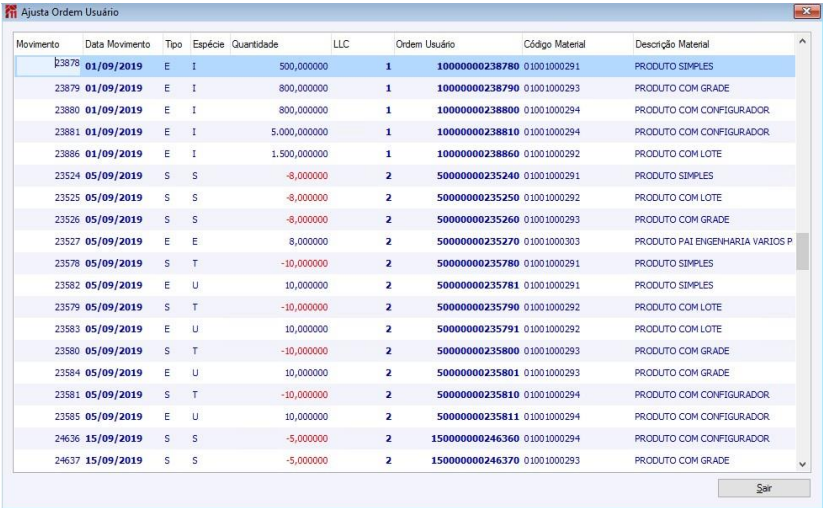Click quantity 5.000,000000 cell
The height and width of the screenshot is (508, 823).
[x=299, y=132]
